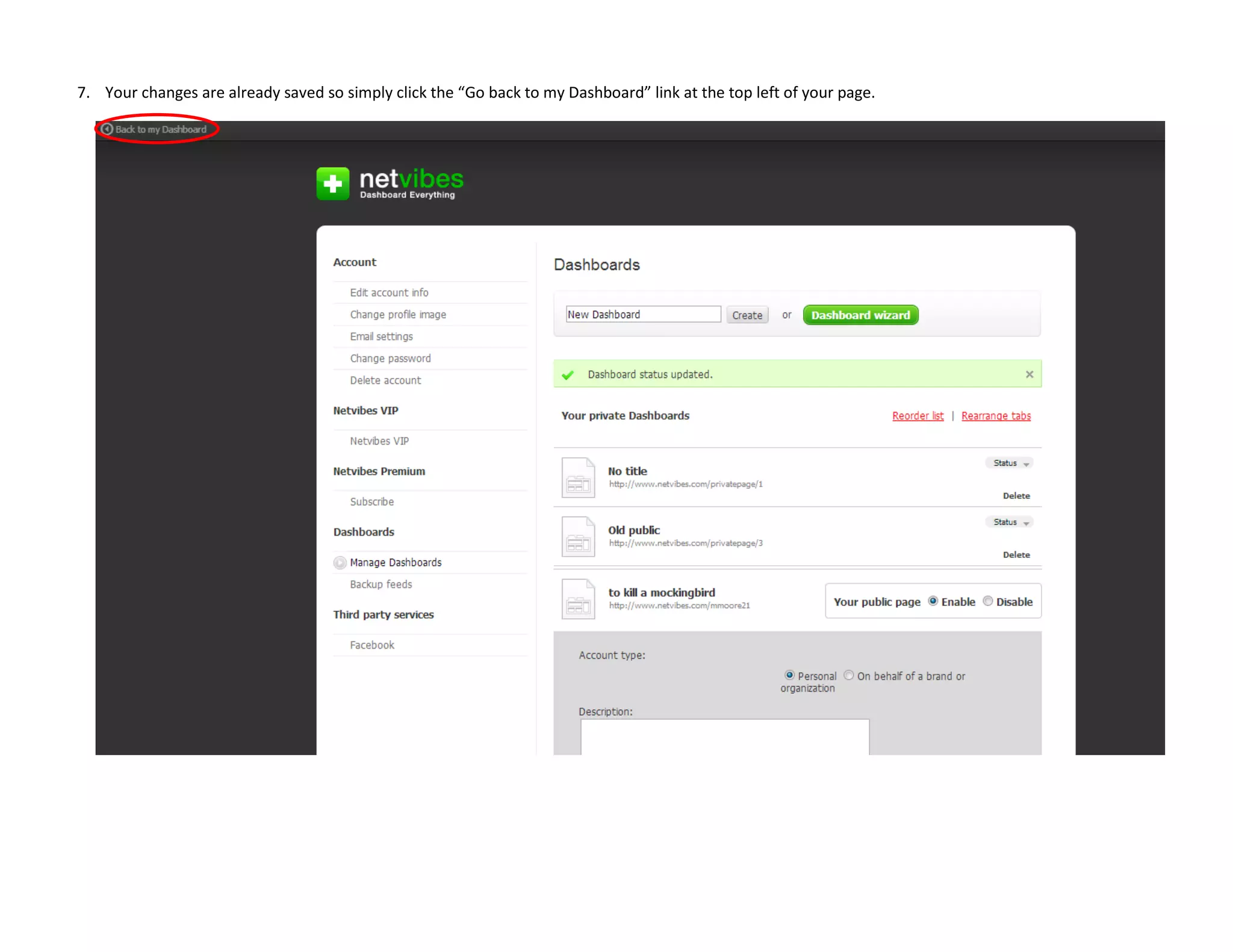Dismiss the Dashboard status updated notice
Viewport: 1233px width, 952px height.
pos(1029,374)
